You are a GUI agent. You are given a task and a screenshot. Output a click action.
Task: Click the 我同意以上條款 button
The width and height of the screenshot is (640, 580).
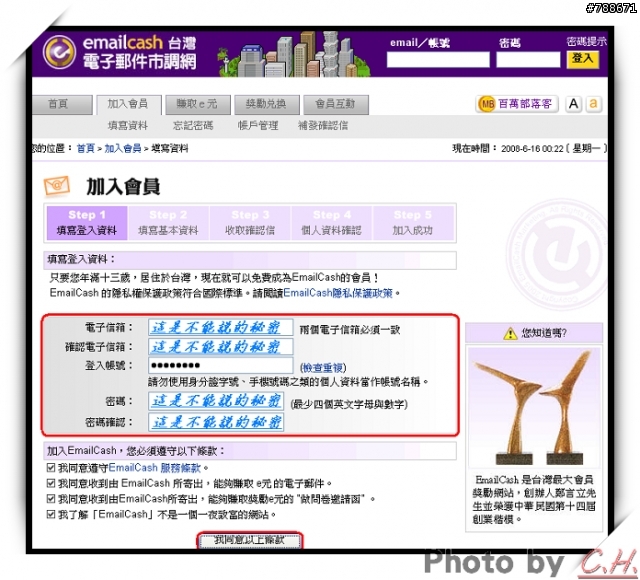[249, 540]
